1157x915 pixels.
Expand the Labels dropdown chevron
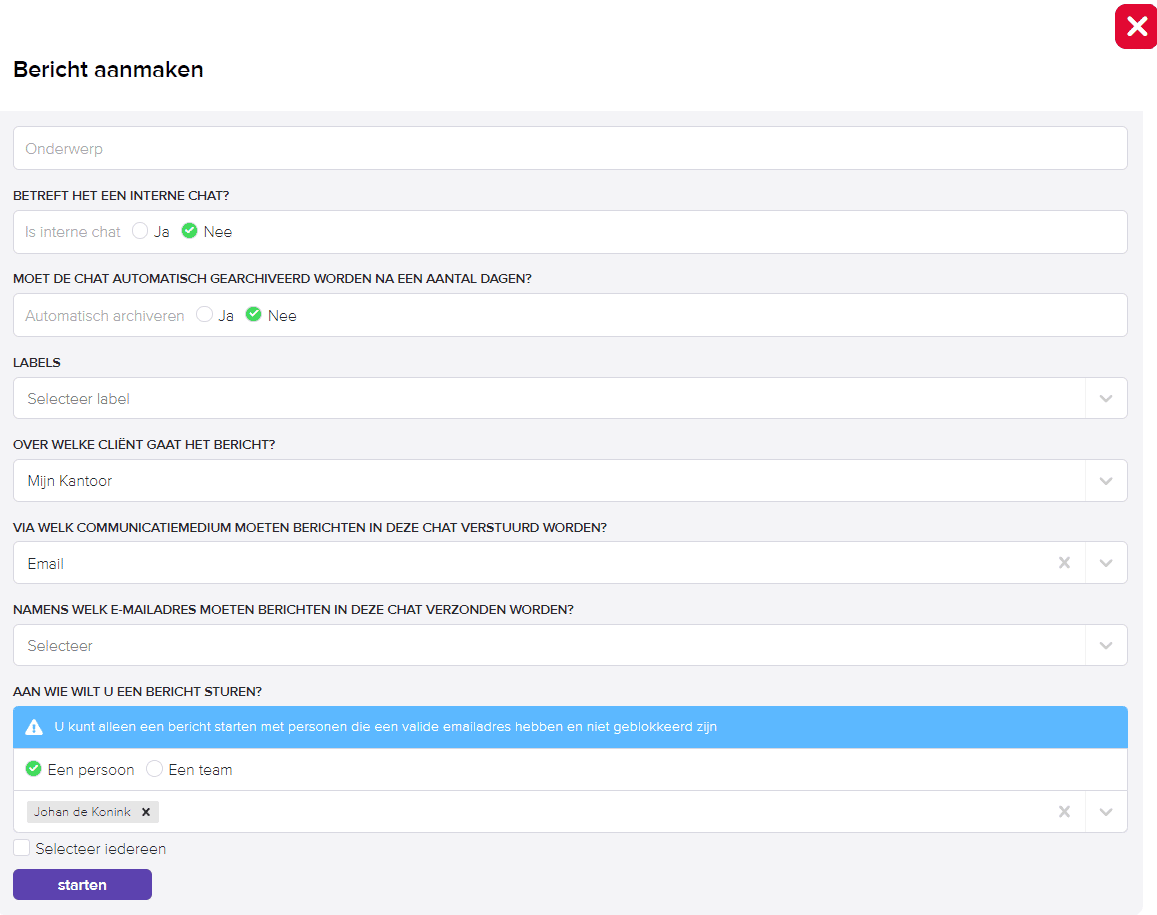pos(1106,398)
